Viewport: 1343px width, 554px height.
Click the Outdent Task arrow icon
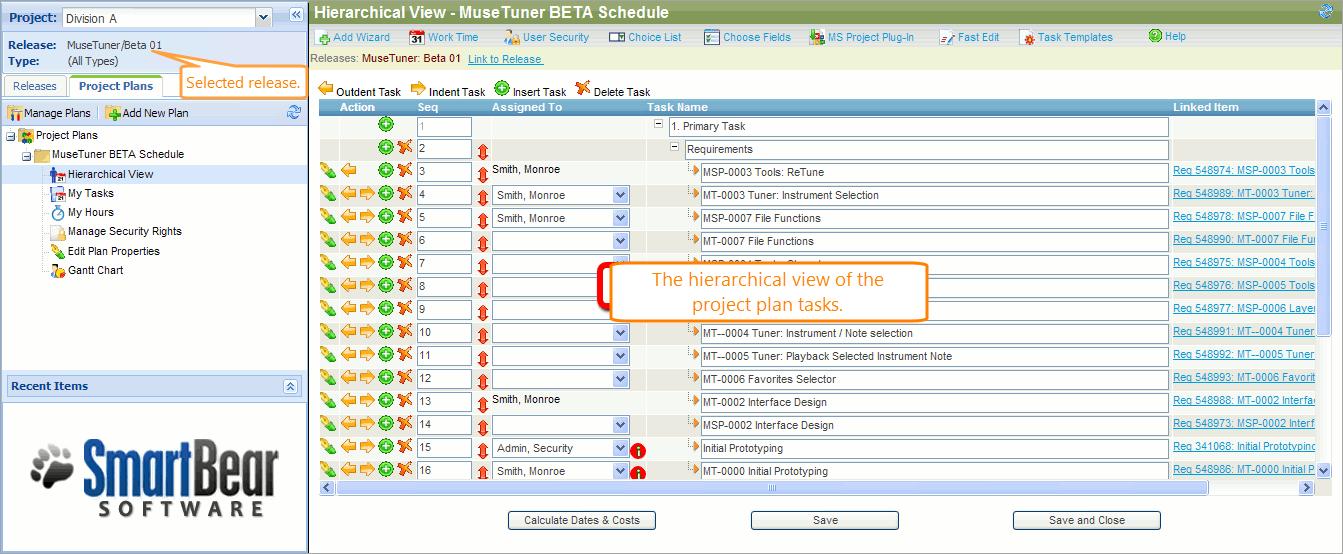pyautogui.click(x=326, y=89)
